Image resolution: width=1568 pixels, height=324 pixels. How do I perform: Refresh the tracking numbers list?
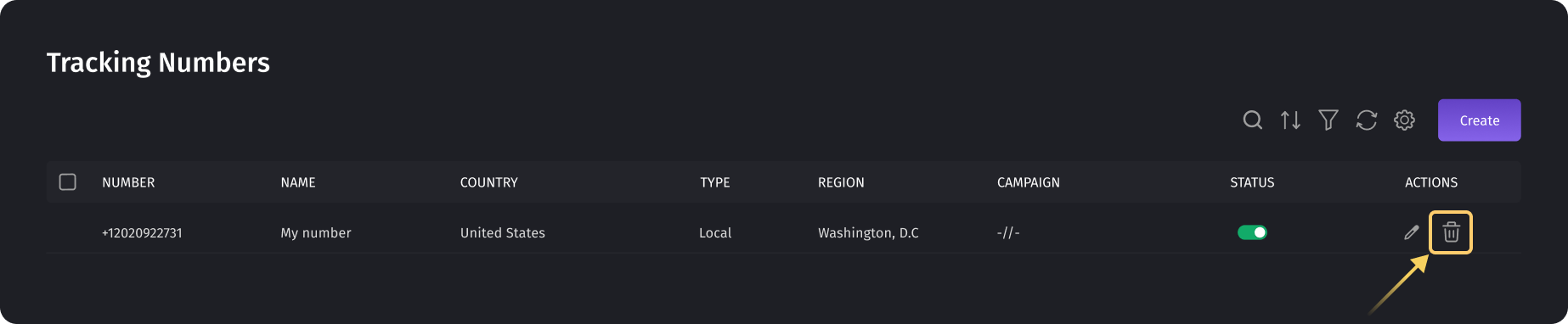coord(1366,120)
